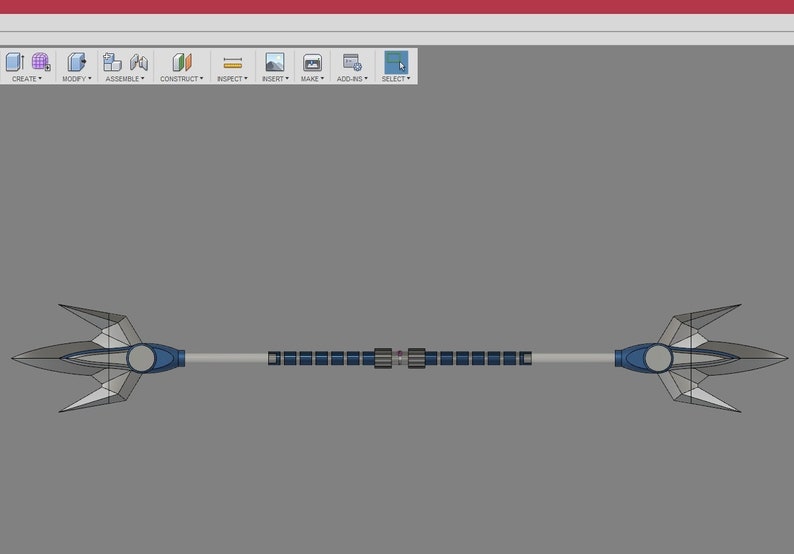Expand the INSPECT dropdown menu

232,79
